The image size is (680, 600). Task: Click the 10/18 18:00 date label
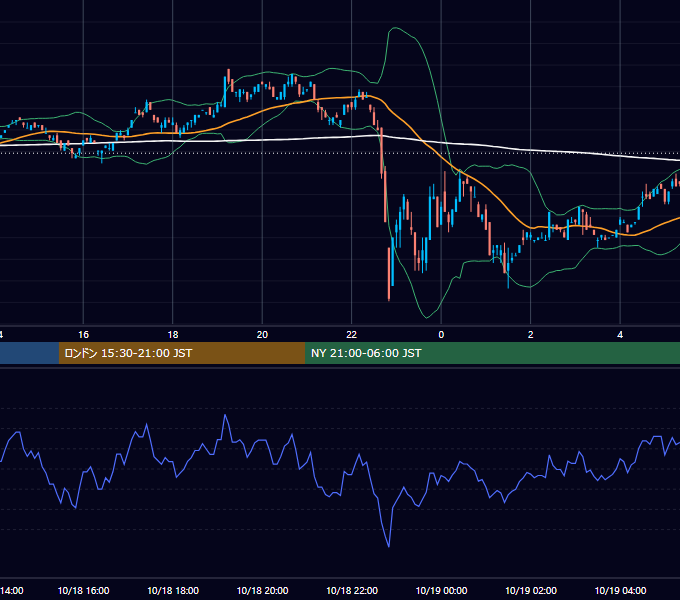tap(173, 590)
